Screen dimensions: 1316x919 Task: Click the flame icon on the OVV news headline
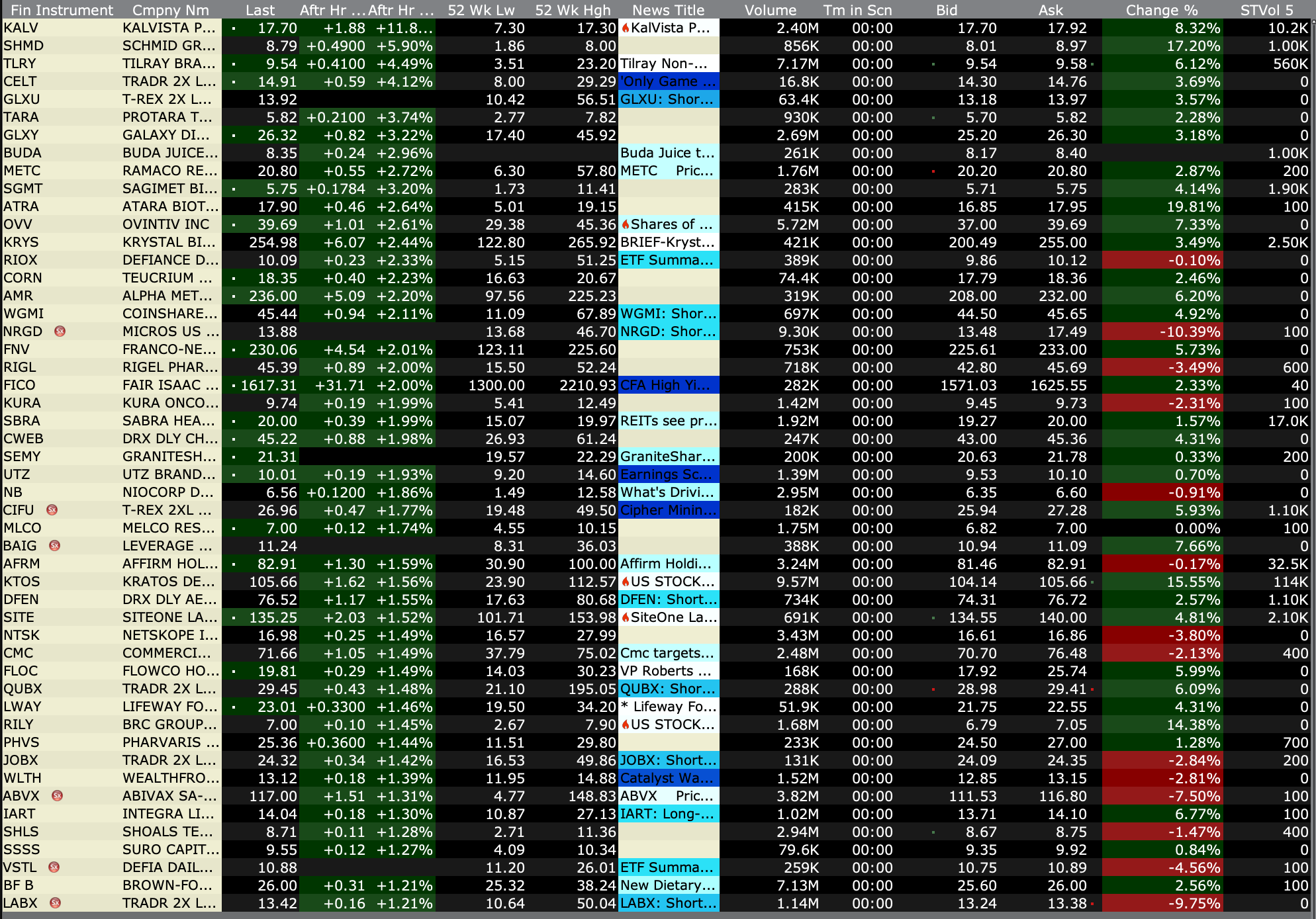626,225
